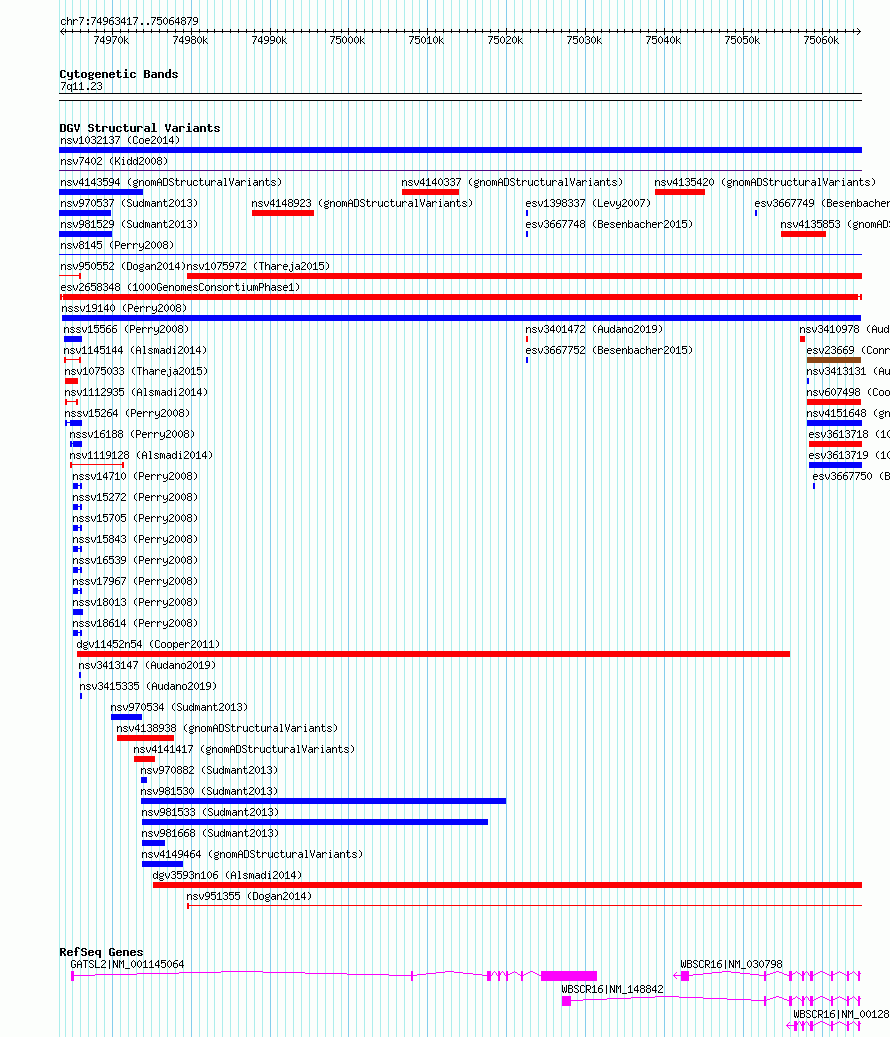
Task: Click the RefSeq Genes track title
Action: (101, 952)
